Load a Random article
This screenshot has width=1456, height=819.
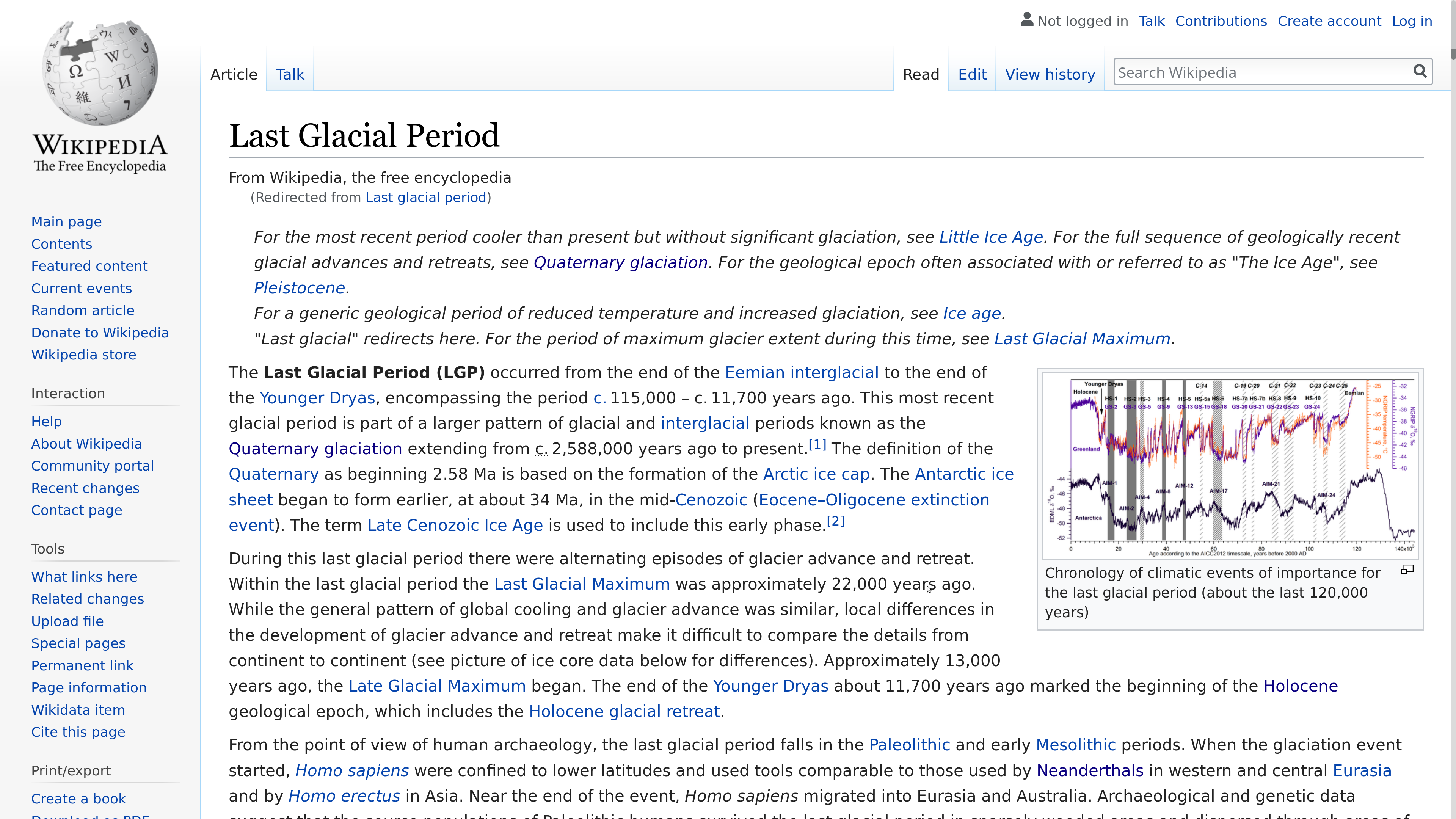(83, 310)
